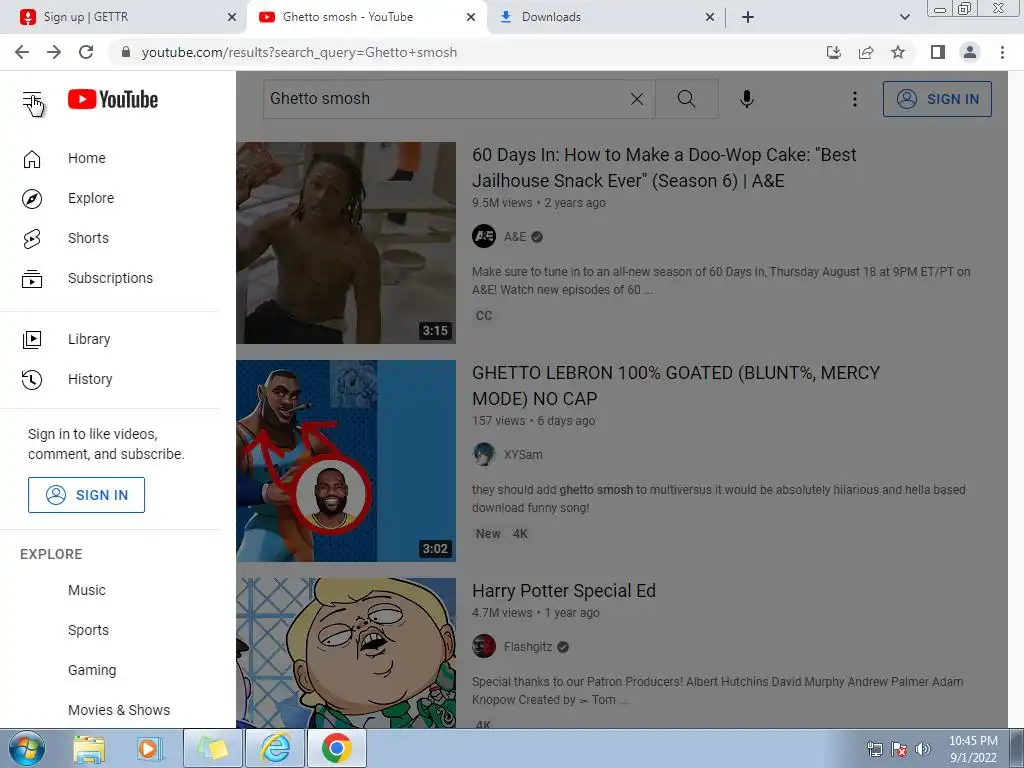Bookmark this page with star

click(898, 52)
